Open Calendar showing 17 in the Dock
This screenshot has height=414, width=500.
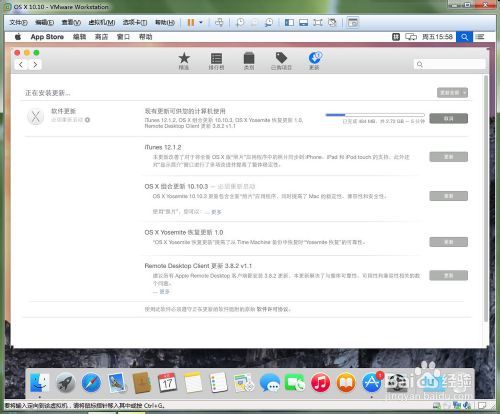tap(167, 382)
